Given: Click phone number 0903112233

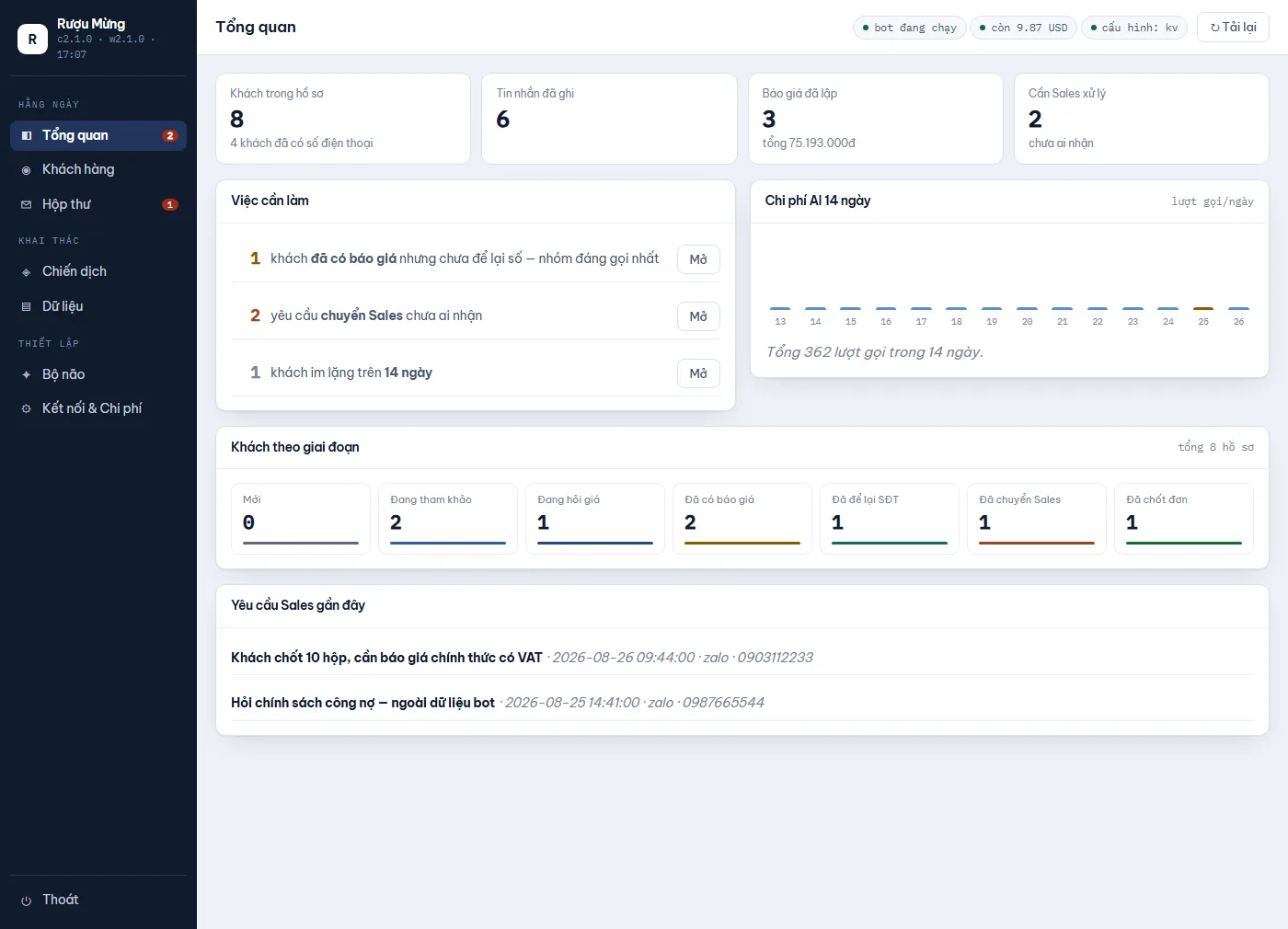Looking at the screenshot, I should tap(776, 658).
